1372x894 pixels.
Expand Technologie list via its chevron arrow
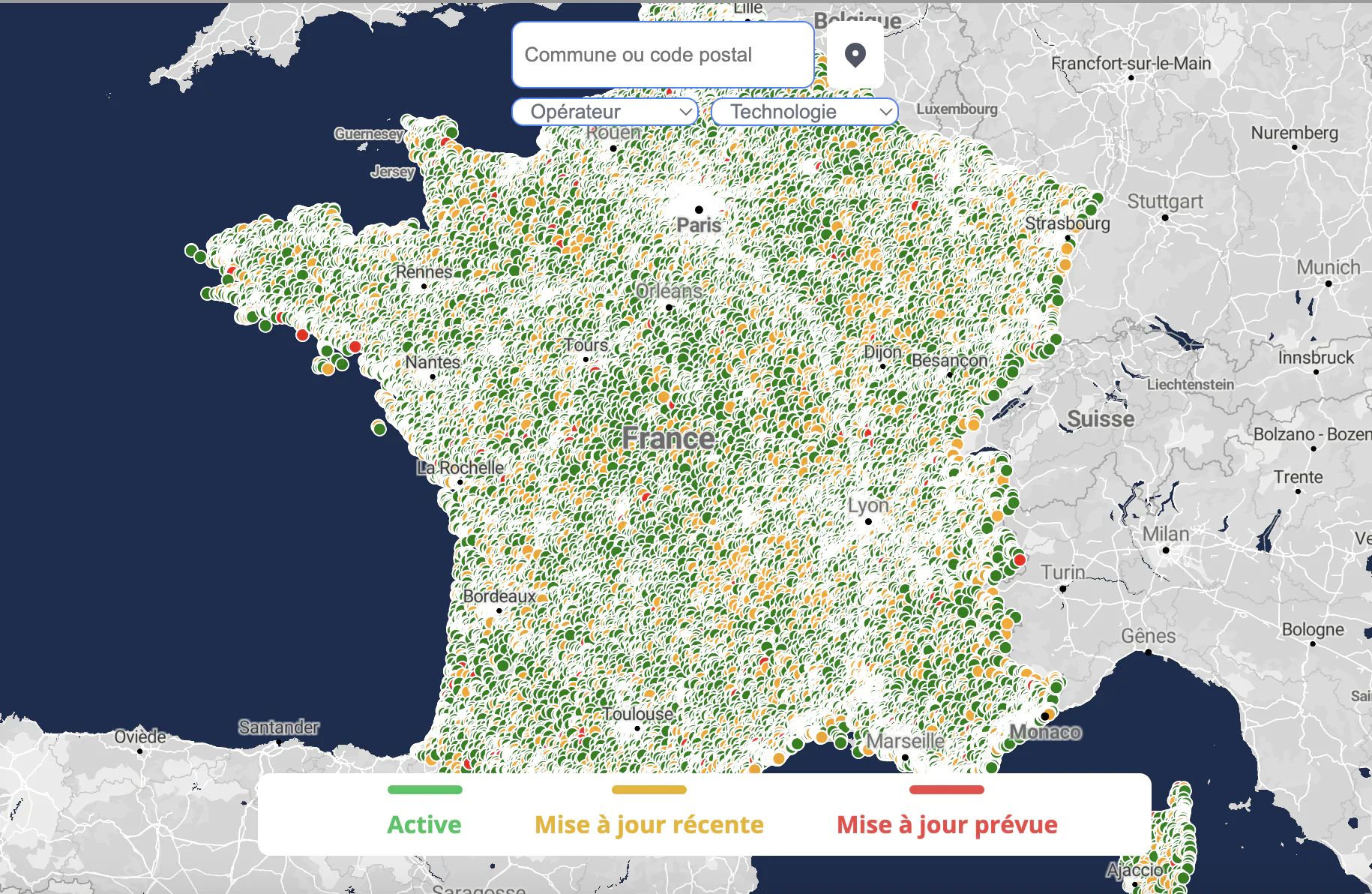[x=885, y=112]
